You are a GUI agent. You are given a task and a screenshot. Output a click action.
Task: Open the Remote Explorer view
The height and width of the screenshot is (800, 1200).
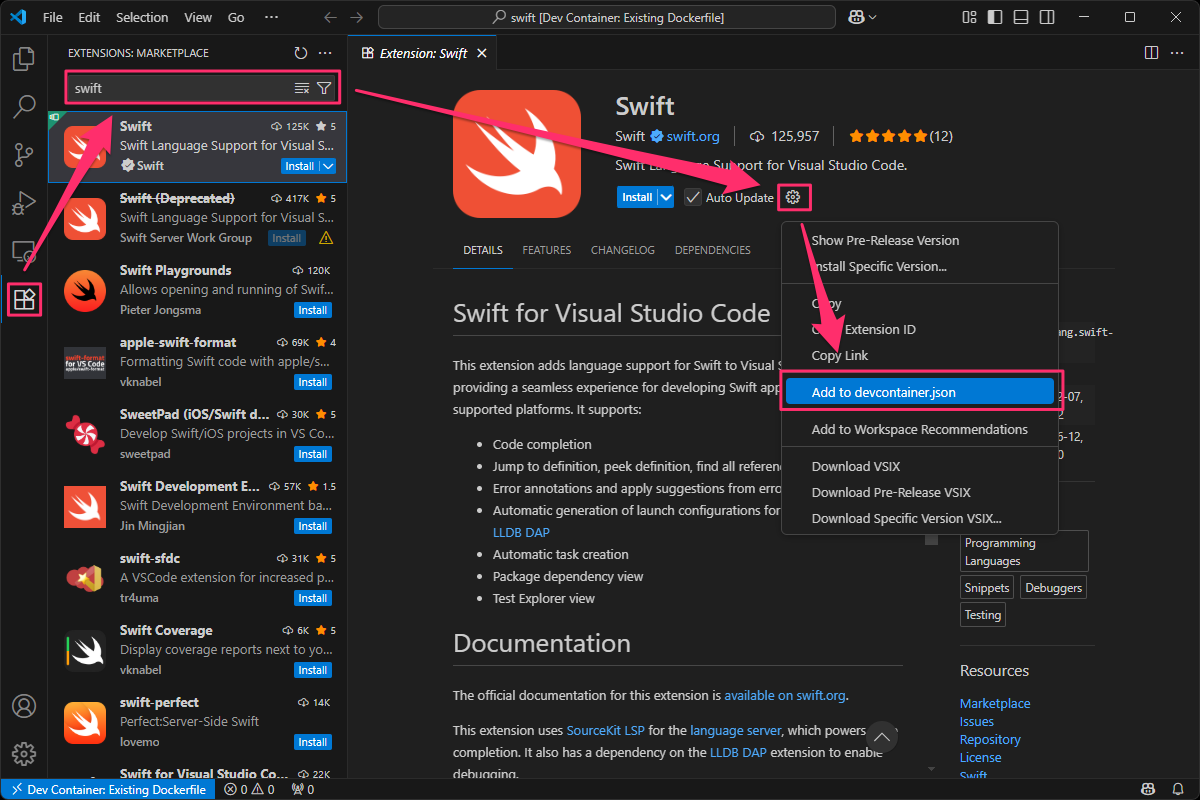(x=24, y=251)
